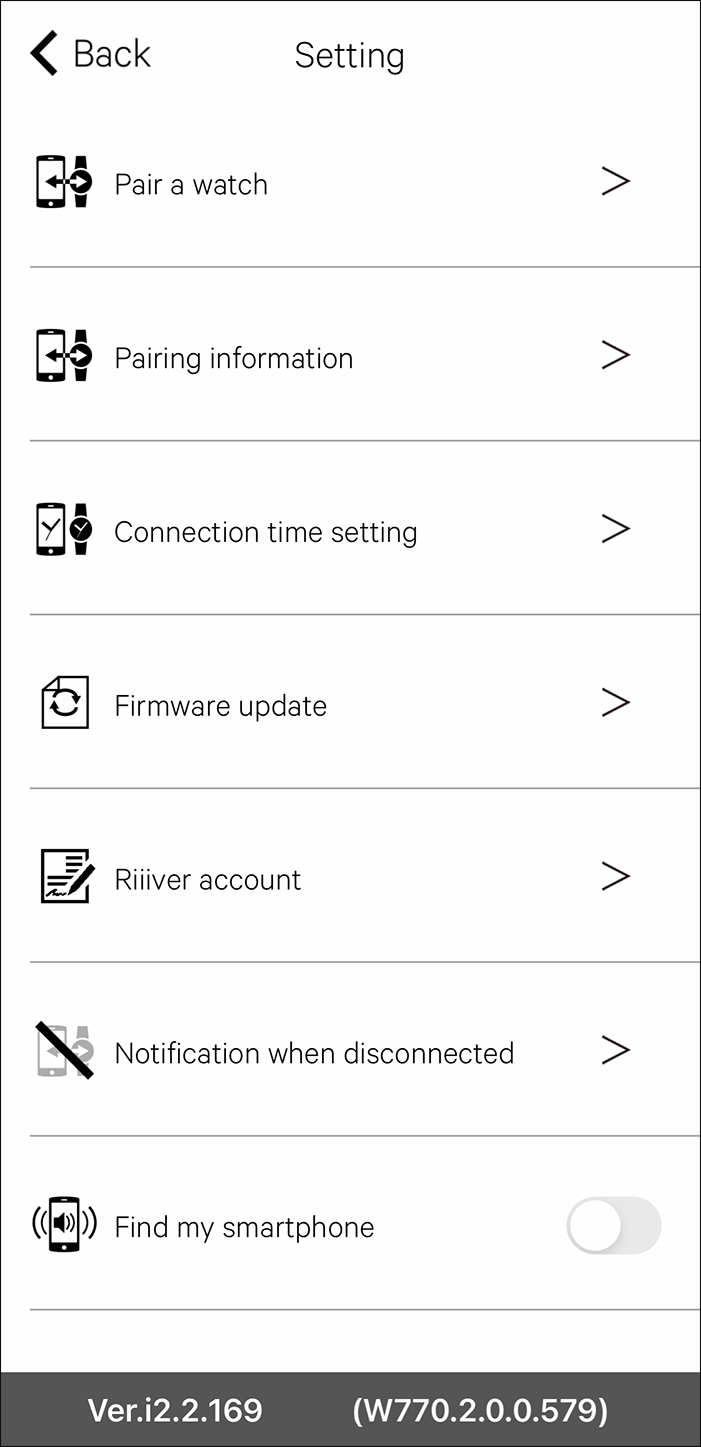Image resolution: width=701 pixels, height=1447 pixels.
Task: Expand Pairing information via right chevron
Action: [x=615, y=355]
